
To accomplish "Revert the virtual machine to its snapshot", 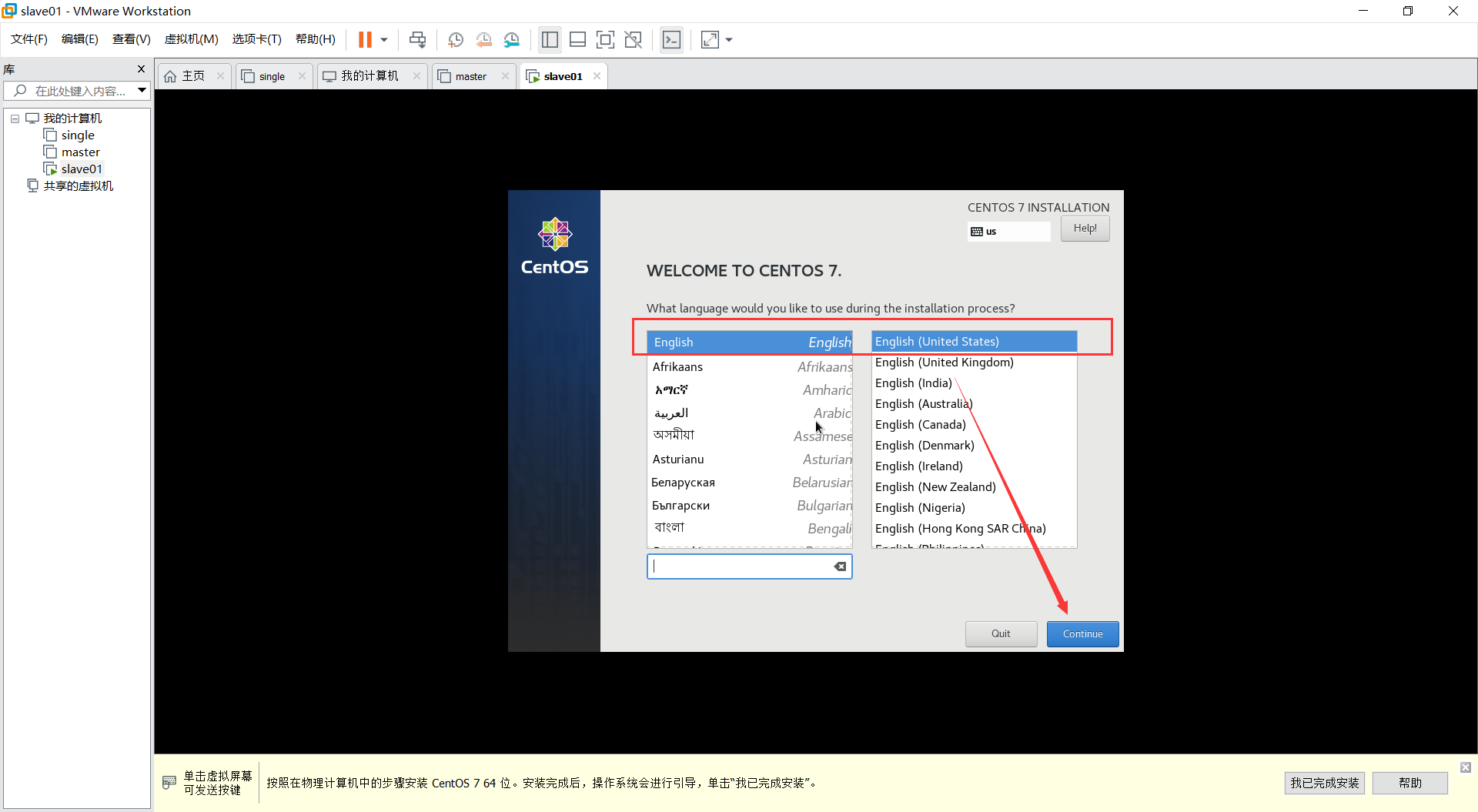I will (x=484, y=39).
